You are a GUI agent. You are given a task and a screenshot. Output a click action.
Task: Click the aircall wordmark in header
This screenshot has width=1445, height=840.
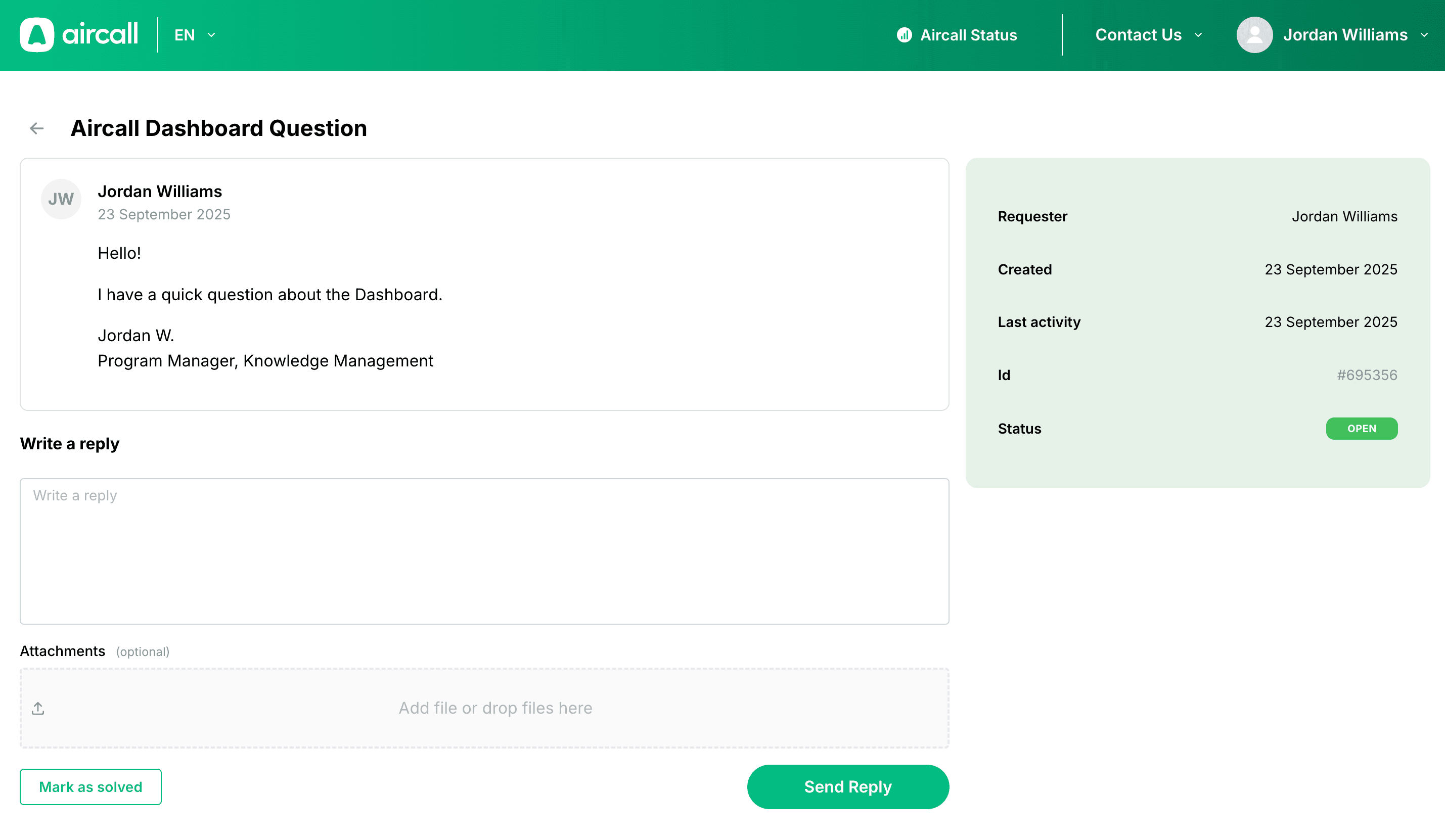(x=100, y=34)
